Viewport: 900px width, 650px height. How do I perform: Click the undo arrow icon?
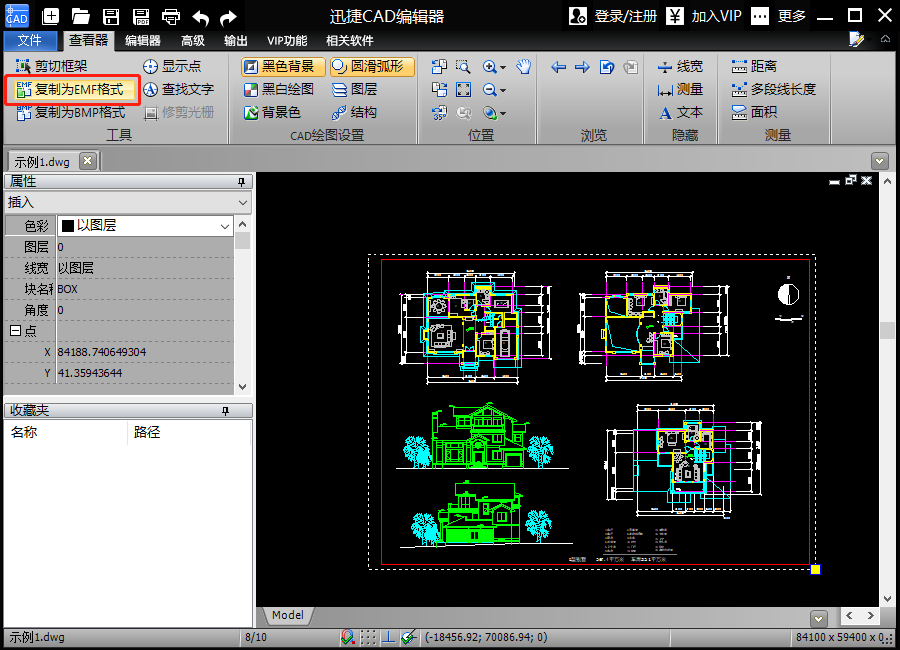200,16
